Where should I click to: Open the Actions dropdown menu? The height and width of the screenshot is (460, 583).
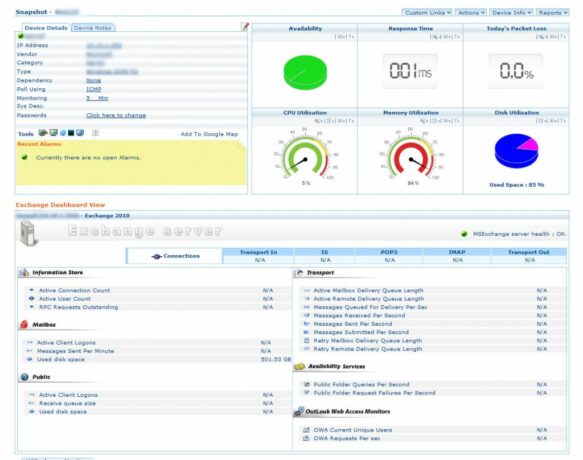click(x=471, y=13)
